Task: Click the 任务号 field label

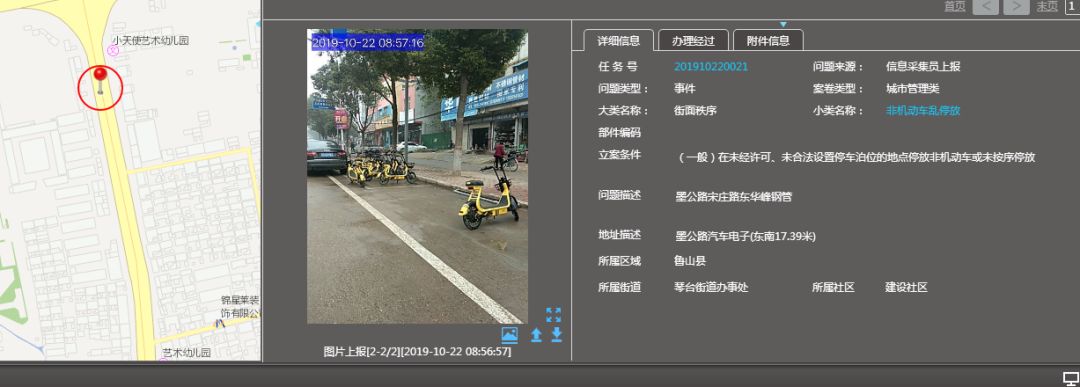Action: click(618, 67)
